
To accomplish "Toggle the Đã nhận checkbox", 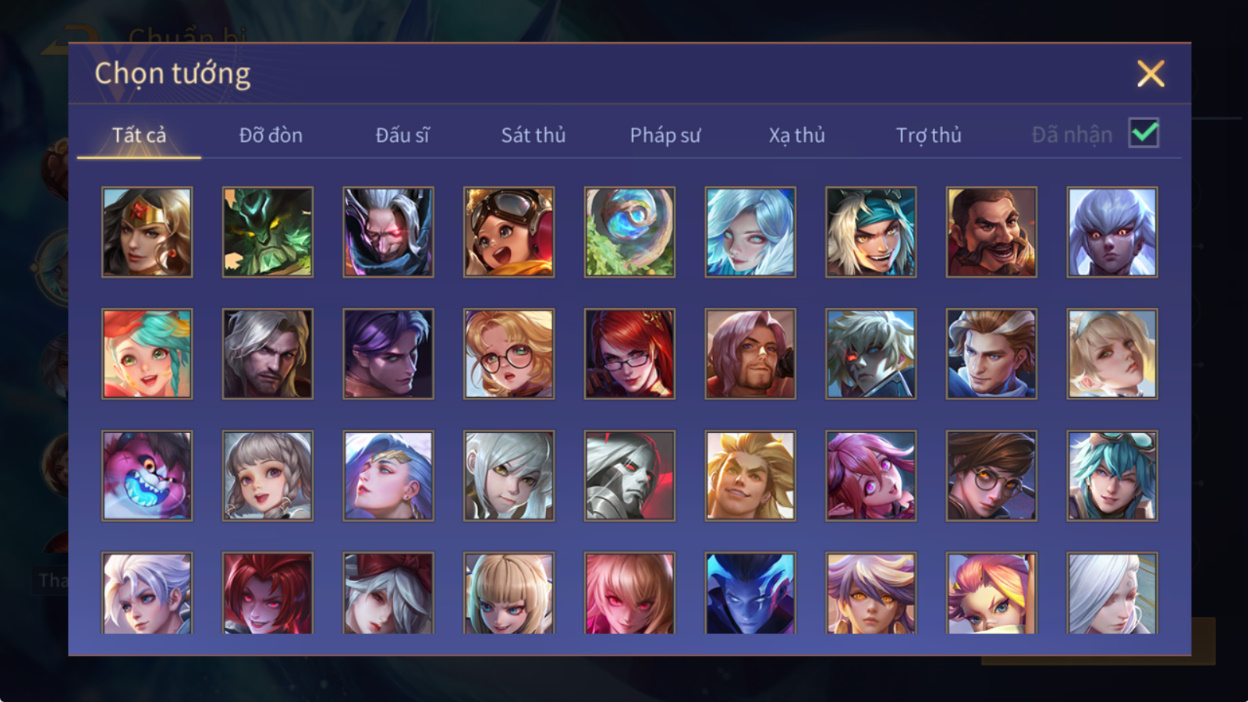I will point(1144,133).
